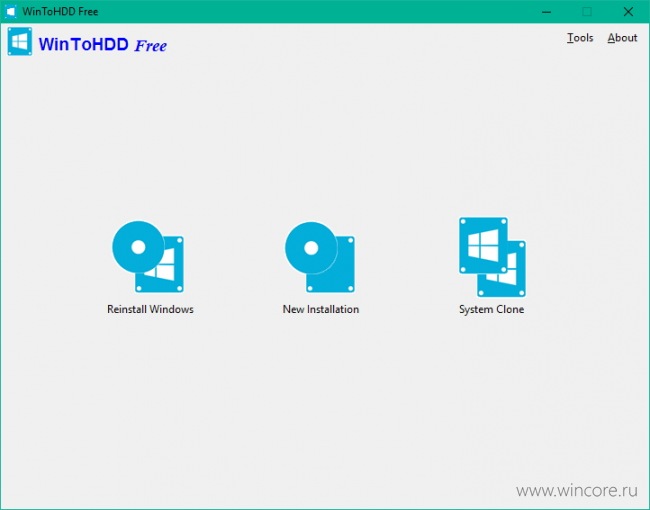Screen dimensions: 650x510
Task: Click the blue "WinToHDD Free" header title
Action: 102,45
